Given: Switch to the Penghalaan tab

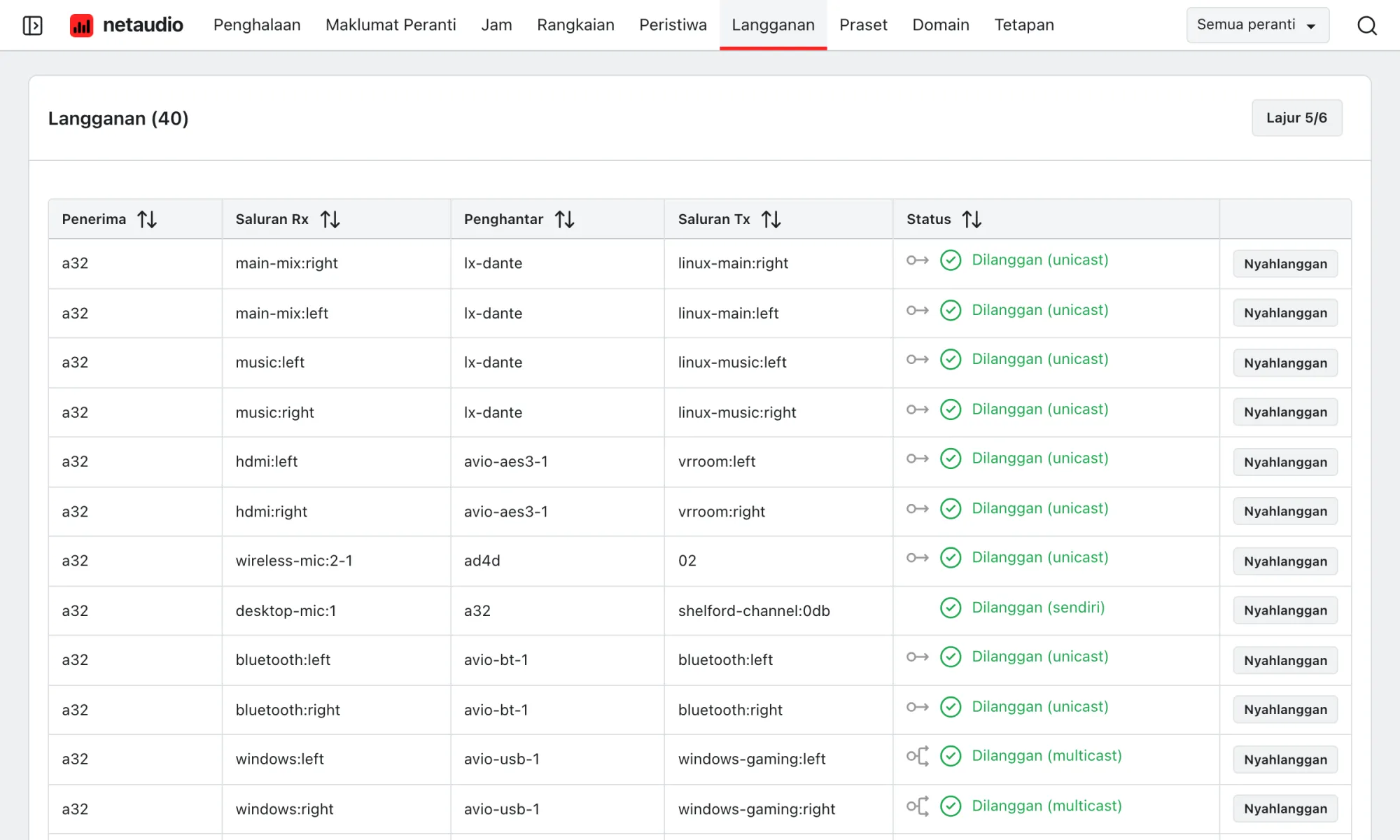Looking at the screenshot, I should [x=257, y=25].
